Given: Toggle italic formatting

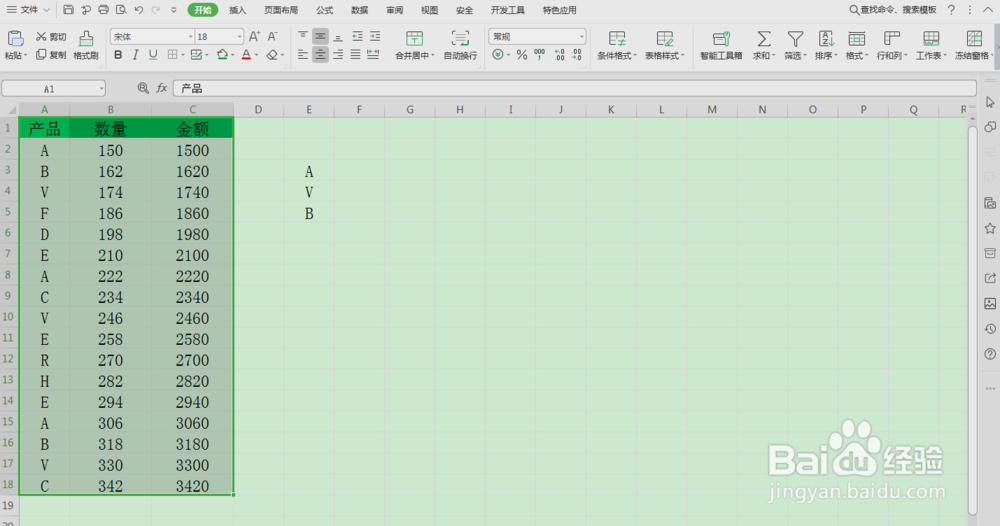Looking at the screenshot, I should point(135,55).
